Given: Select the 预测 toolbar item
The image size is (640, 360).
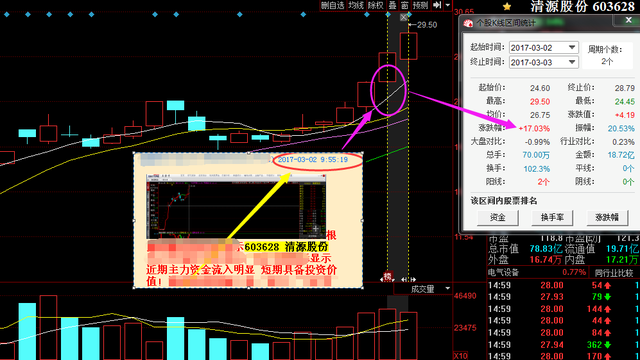Looking at the screenshot, I should tap(420, 5).
